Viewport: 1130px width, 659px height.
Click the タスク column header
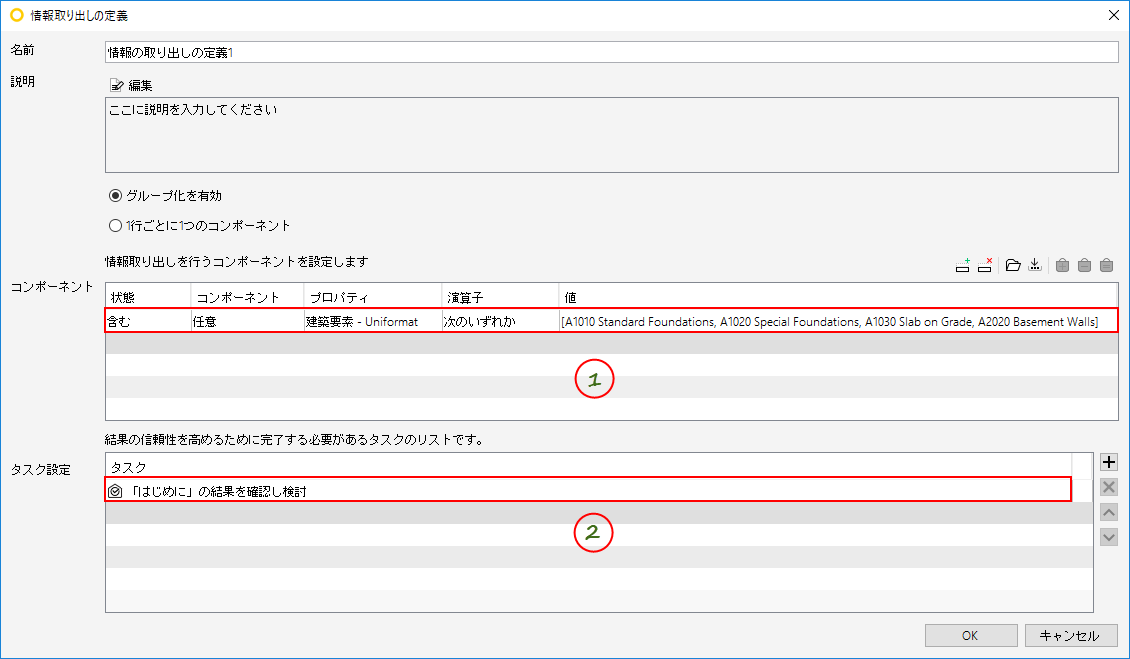[x=588, y=466]
